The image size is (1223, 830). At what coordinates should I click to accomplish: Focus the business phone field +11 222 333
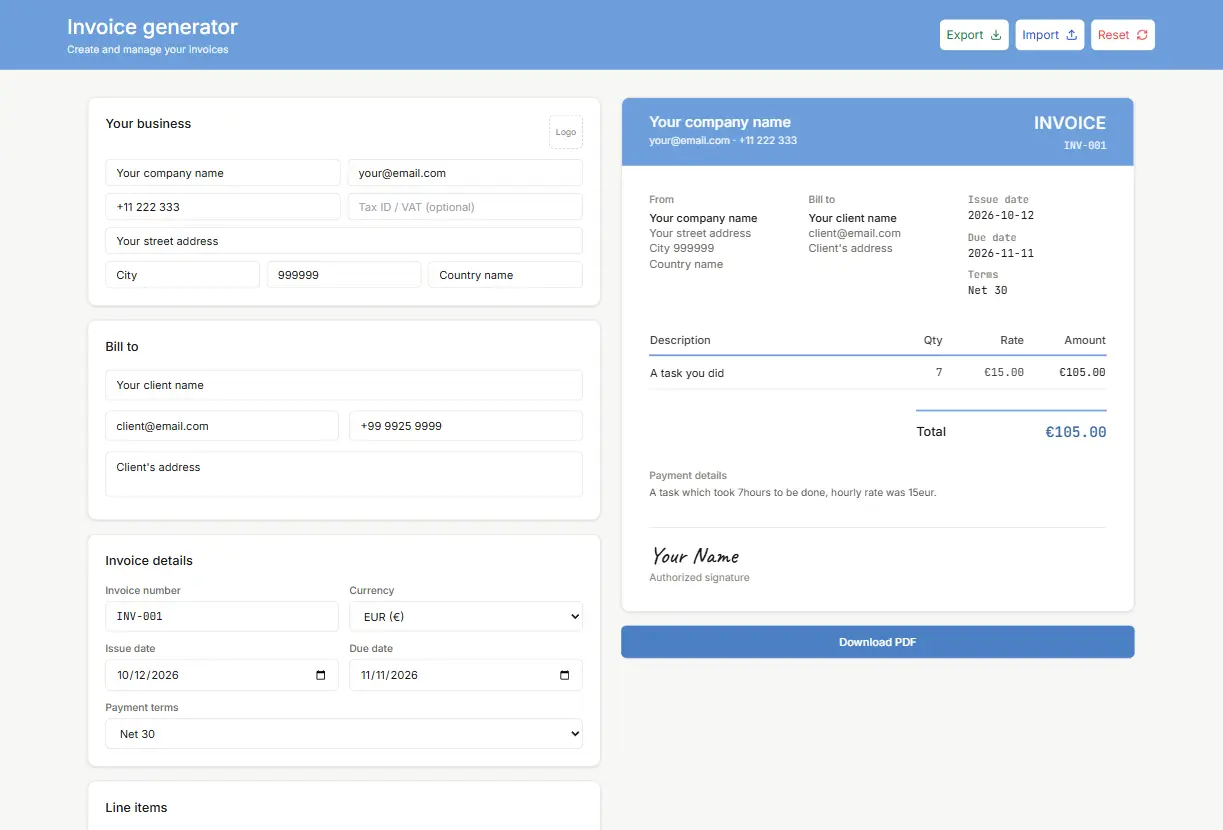[x=223, y=207]
